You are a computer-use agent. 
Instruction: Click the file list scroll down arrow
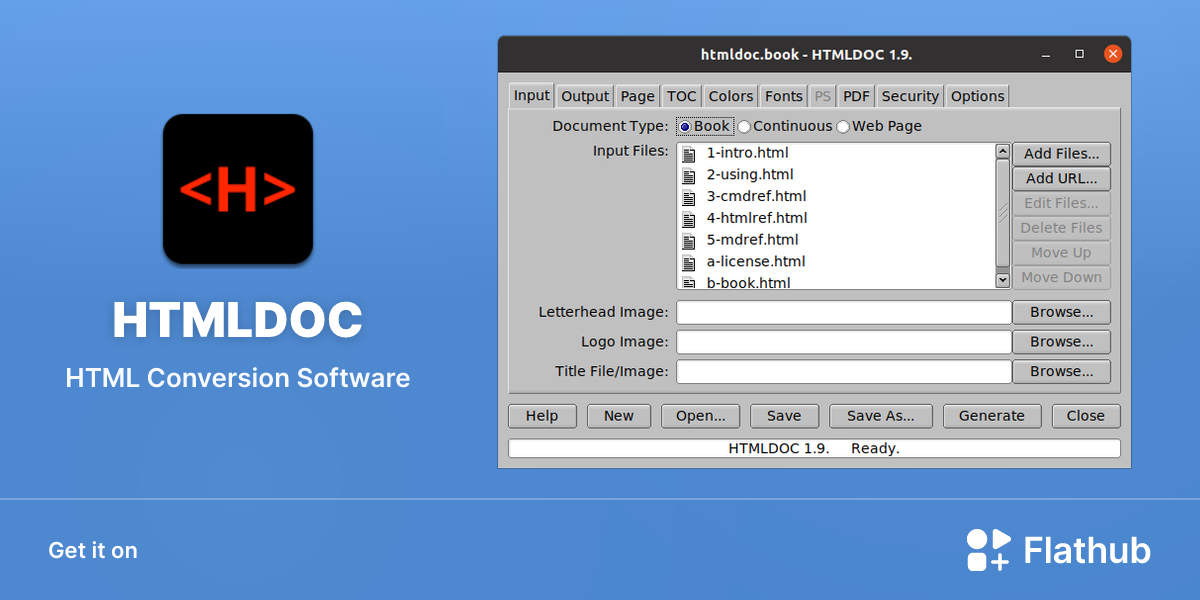tap(1003, 281)
